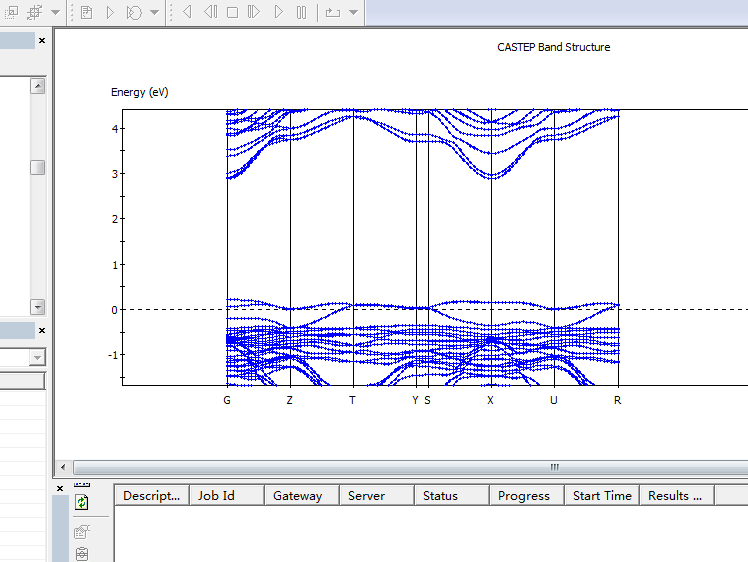Sort jobs by Server column header
Image resolution: width=748 pixels, height=562 pixels.
click(376, 496)
